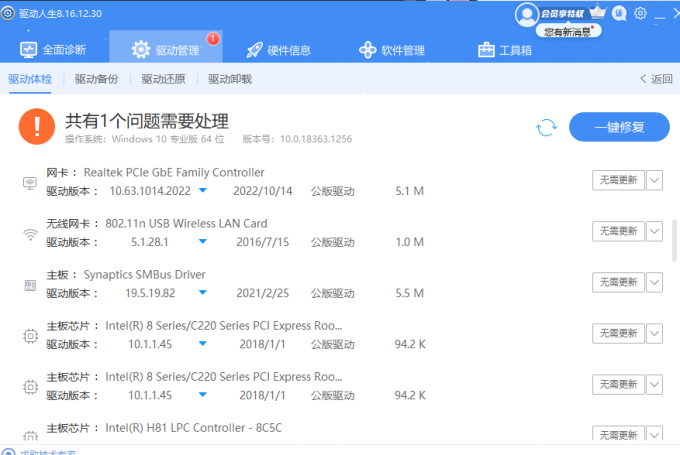This screenshot has width=680, height=455.
Task: Select text 802.11n USB Wireless LAN Card
Action: click(x=186, y=223)
